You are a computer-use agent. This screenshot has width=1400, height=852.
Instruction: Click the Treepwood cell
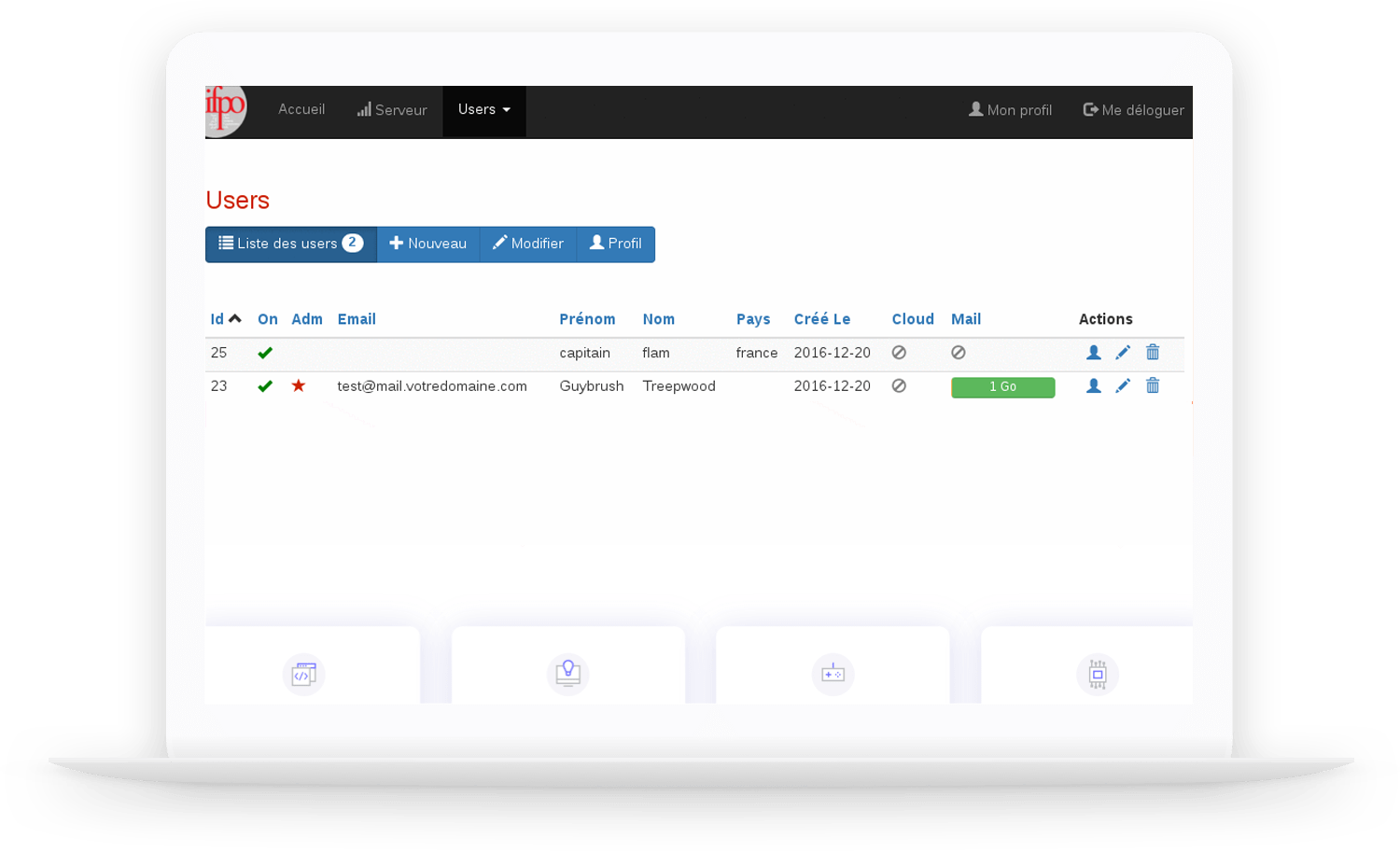[679, 386]
